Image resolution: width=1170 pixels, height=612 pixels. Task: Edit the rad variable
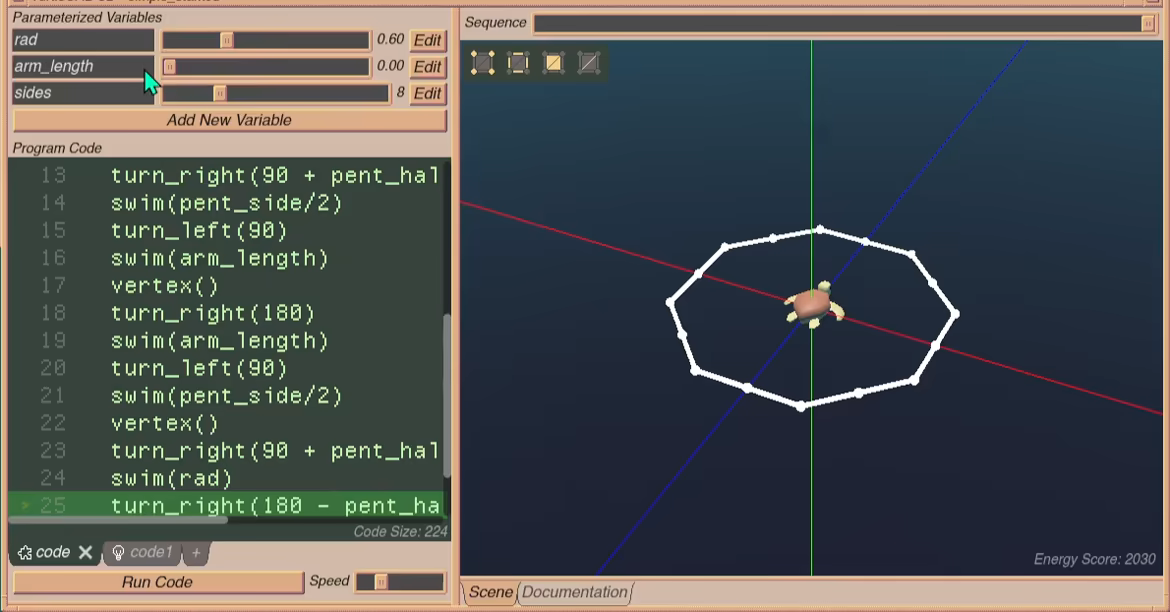coord(428,40)
